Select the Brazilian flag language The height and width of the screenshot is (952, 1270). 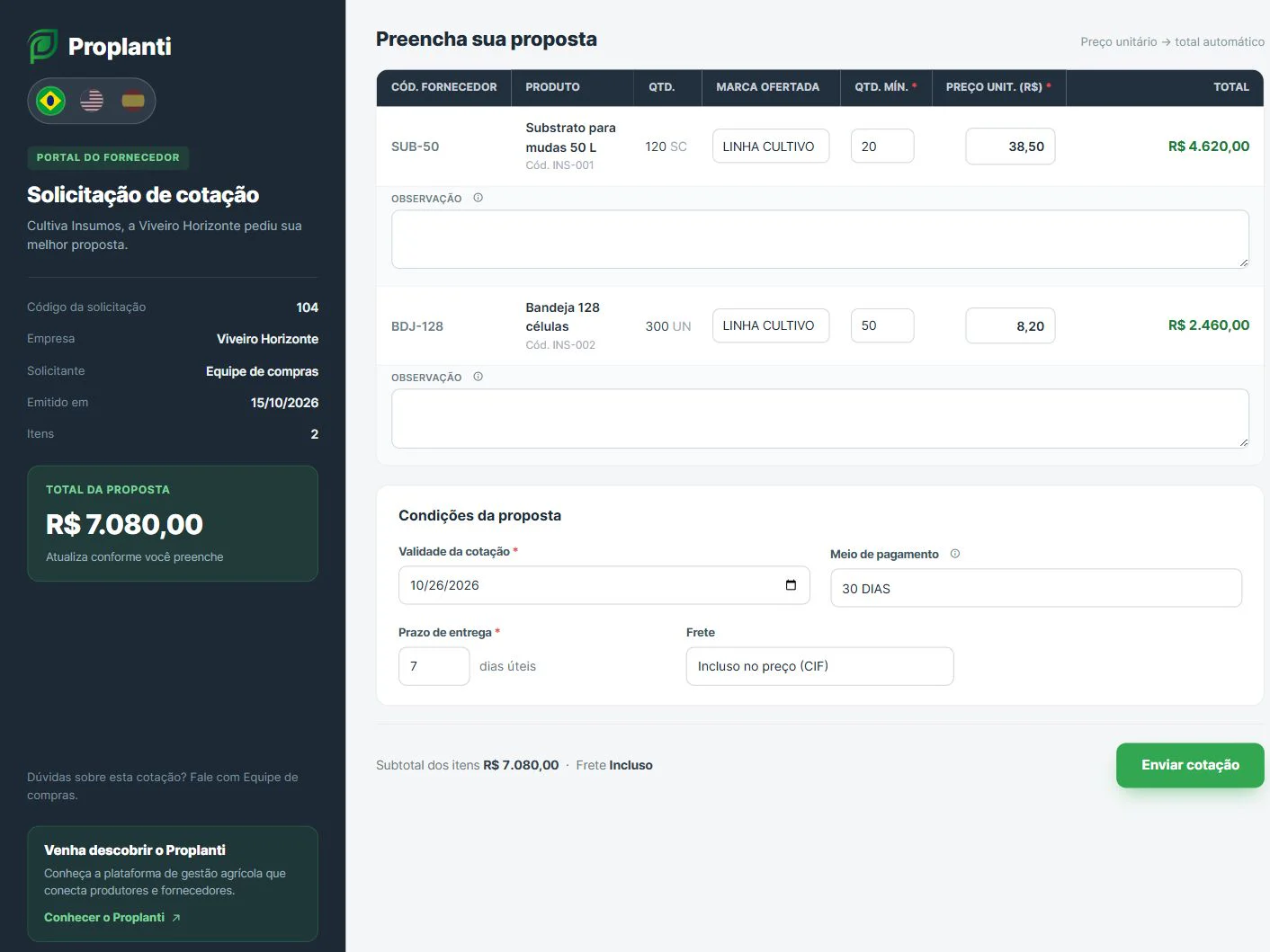(x=50, y=101)
